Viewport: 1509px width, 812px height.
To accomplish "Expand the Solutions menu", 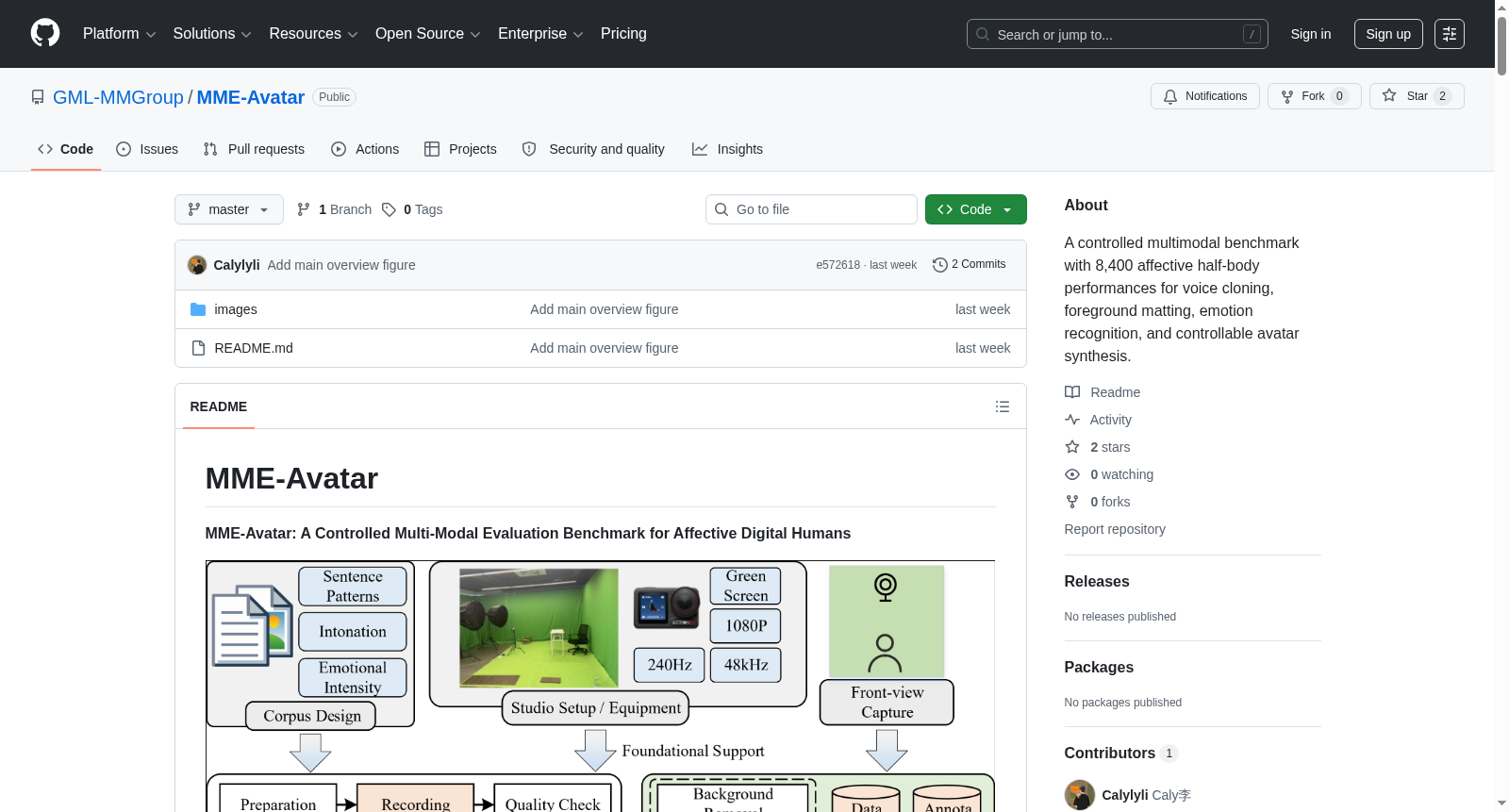I will tap(212, 34).
